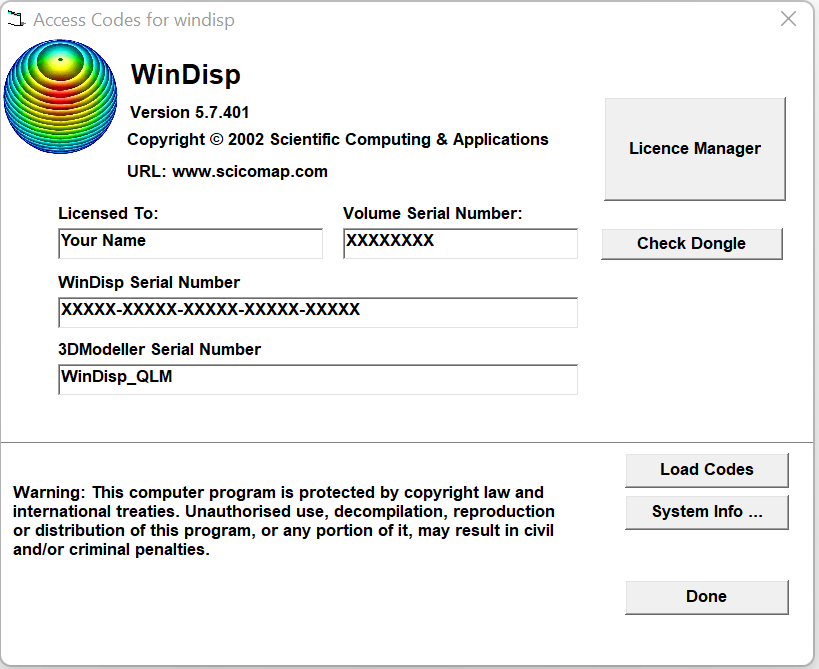Open the Licence Manager
This screenshot has height=669, width=819.
coord(695,149)
